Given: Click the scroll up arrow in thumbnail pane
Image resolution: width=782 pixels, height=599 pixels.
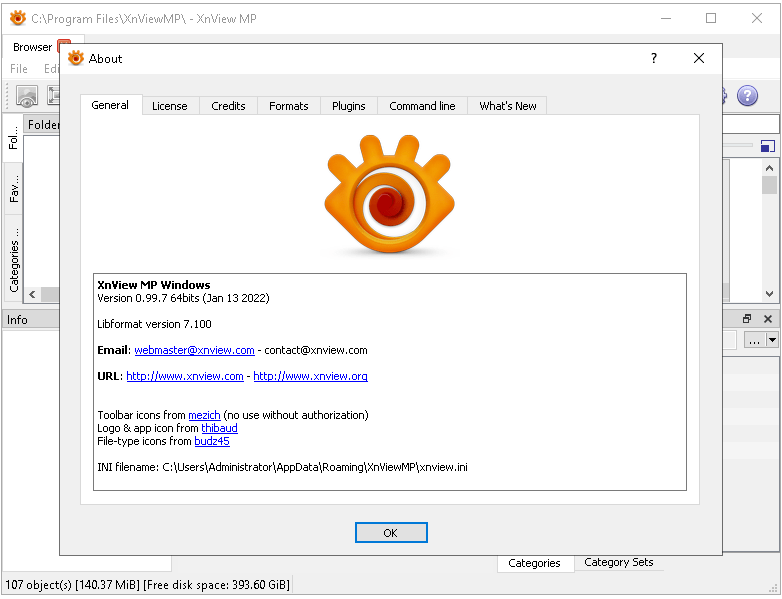Looking at the screenshot, I should tap(770, 169).
